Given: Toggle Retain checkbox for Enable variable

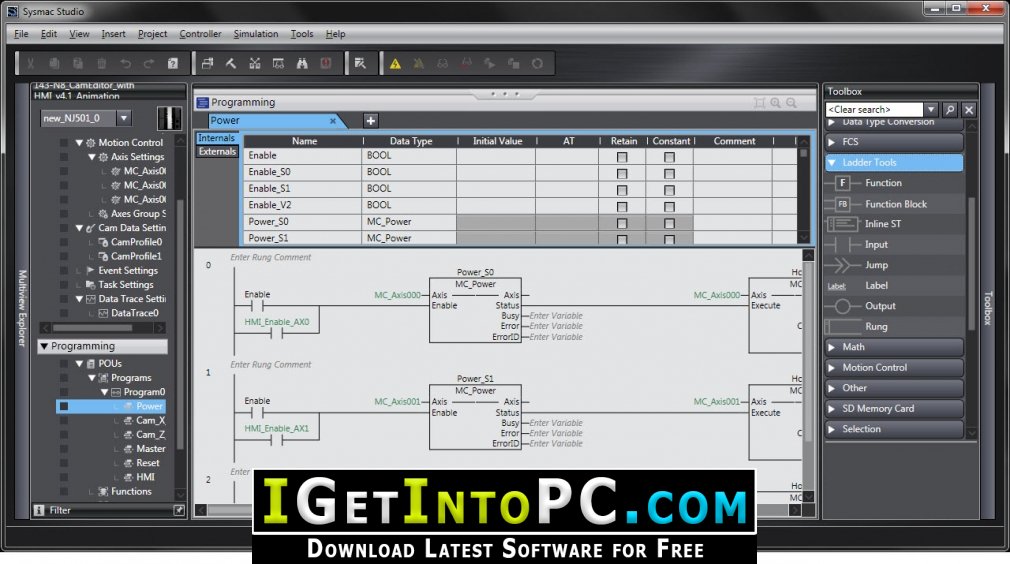Looking at the screenshot, I should (622, 156).
